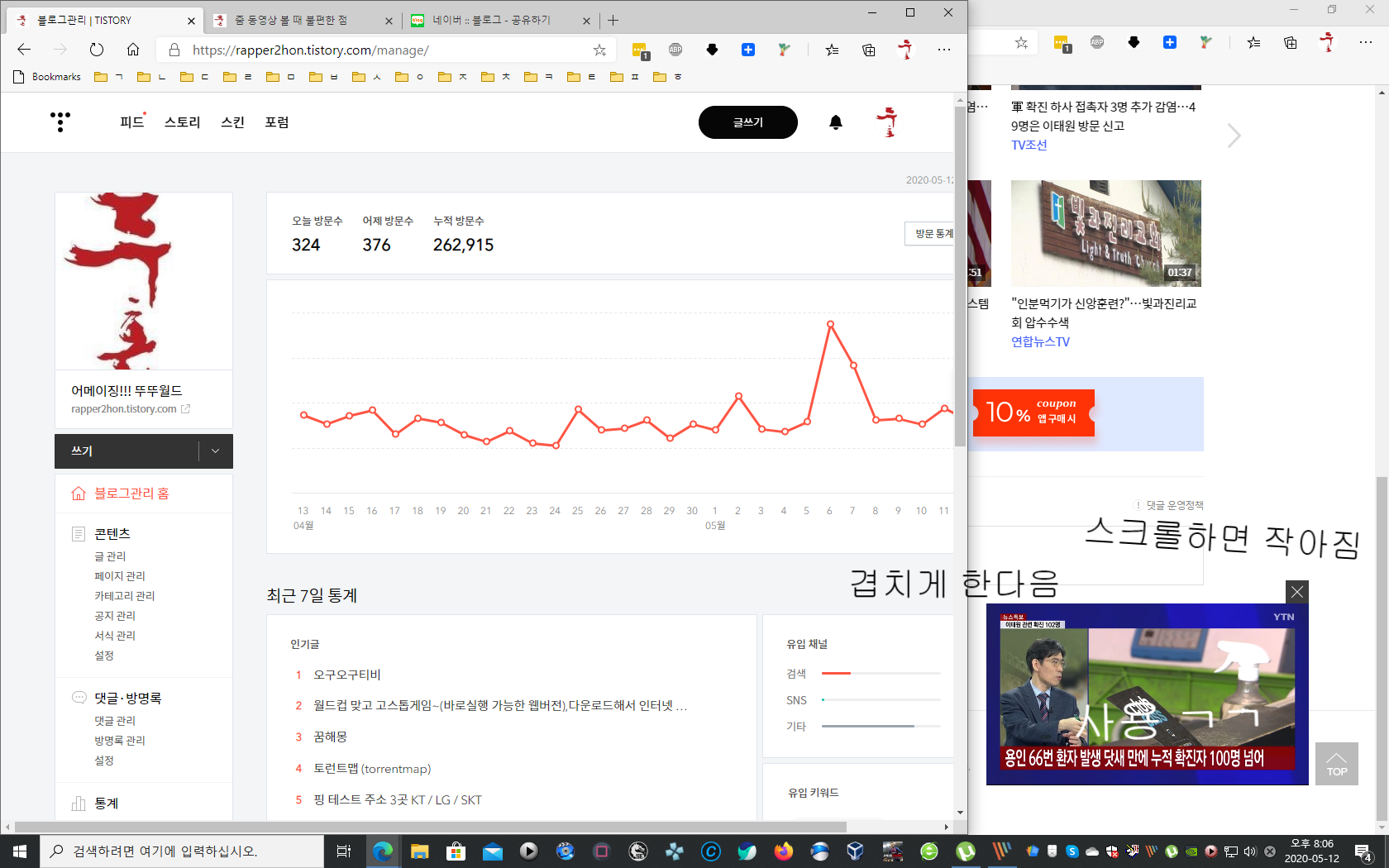Viewport: 1389px width, 868px height.
Task: Click the peak data point on visitor chart
Action: pos(830,324)
